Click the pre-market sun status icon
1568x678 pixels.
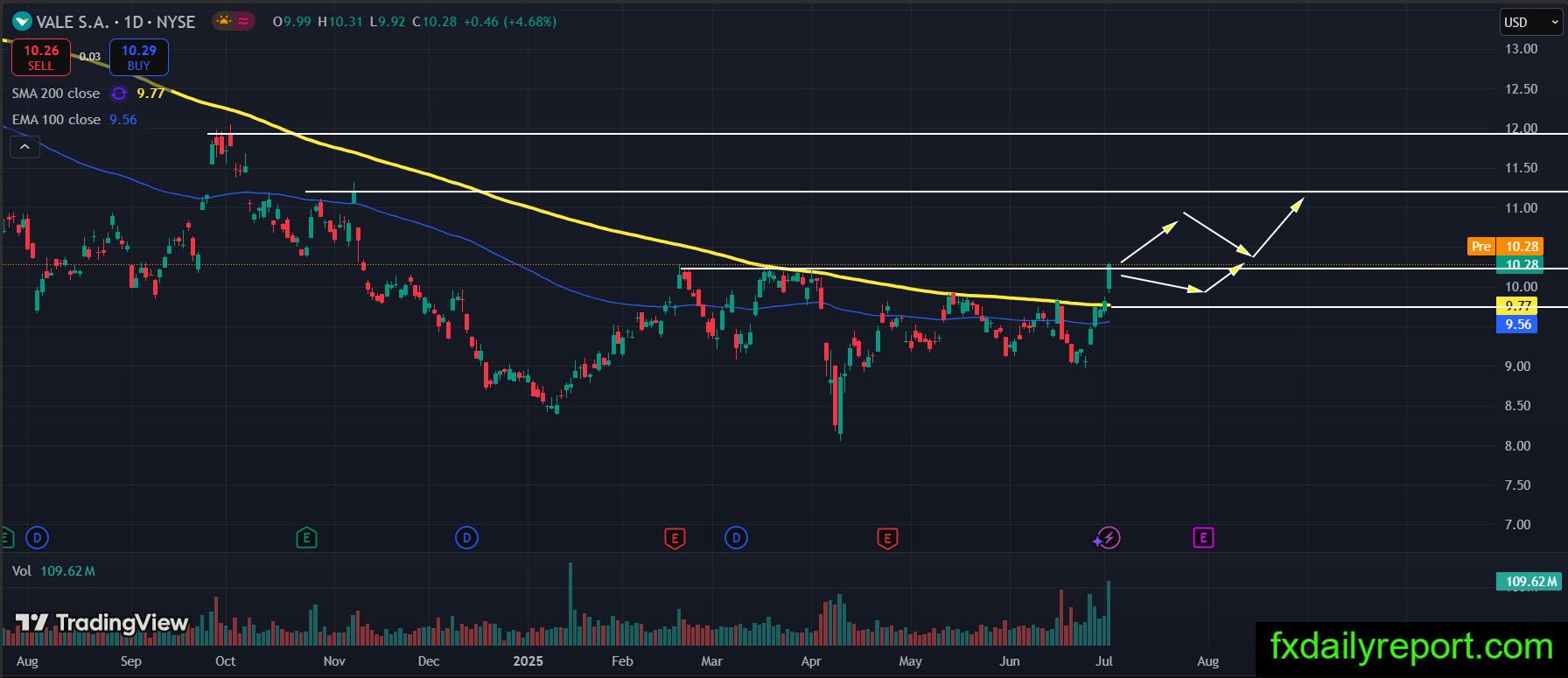(224, 21)
